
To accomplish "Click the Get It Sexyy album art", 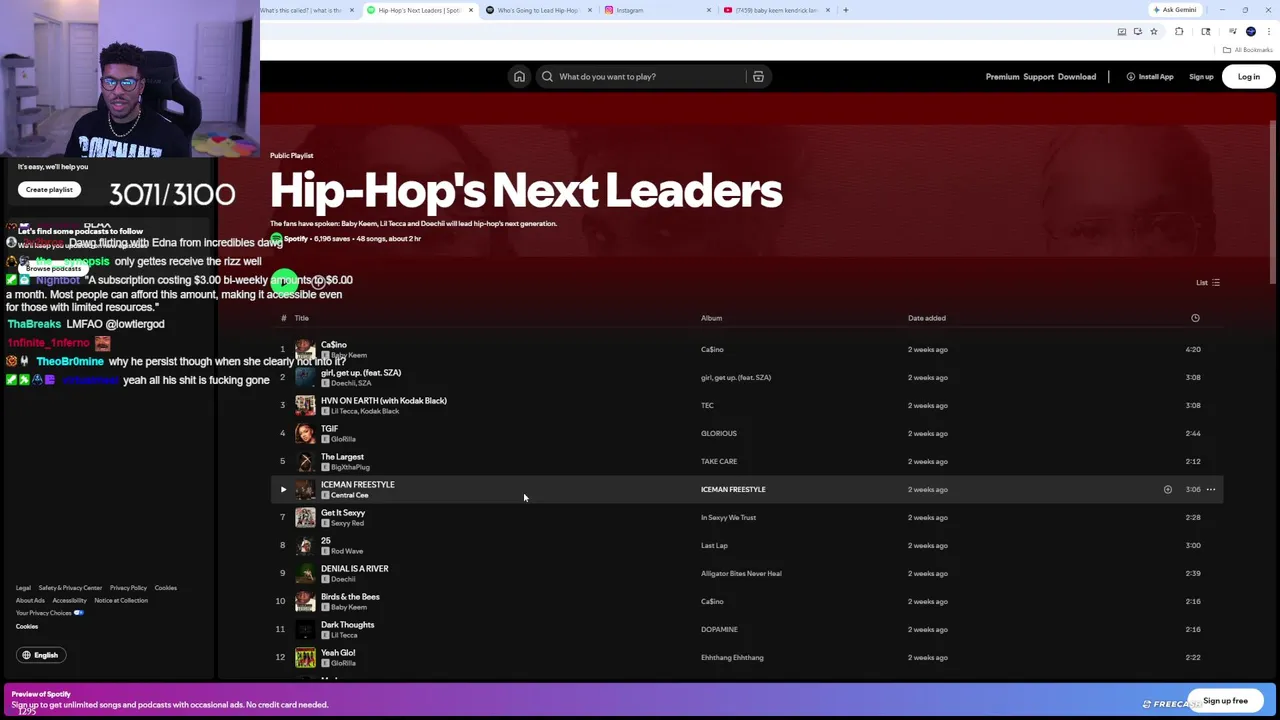I will pos(305,518).
